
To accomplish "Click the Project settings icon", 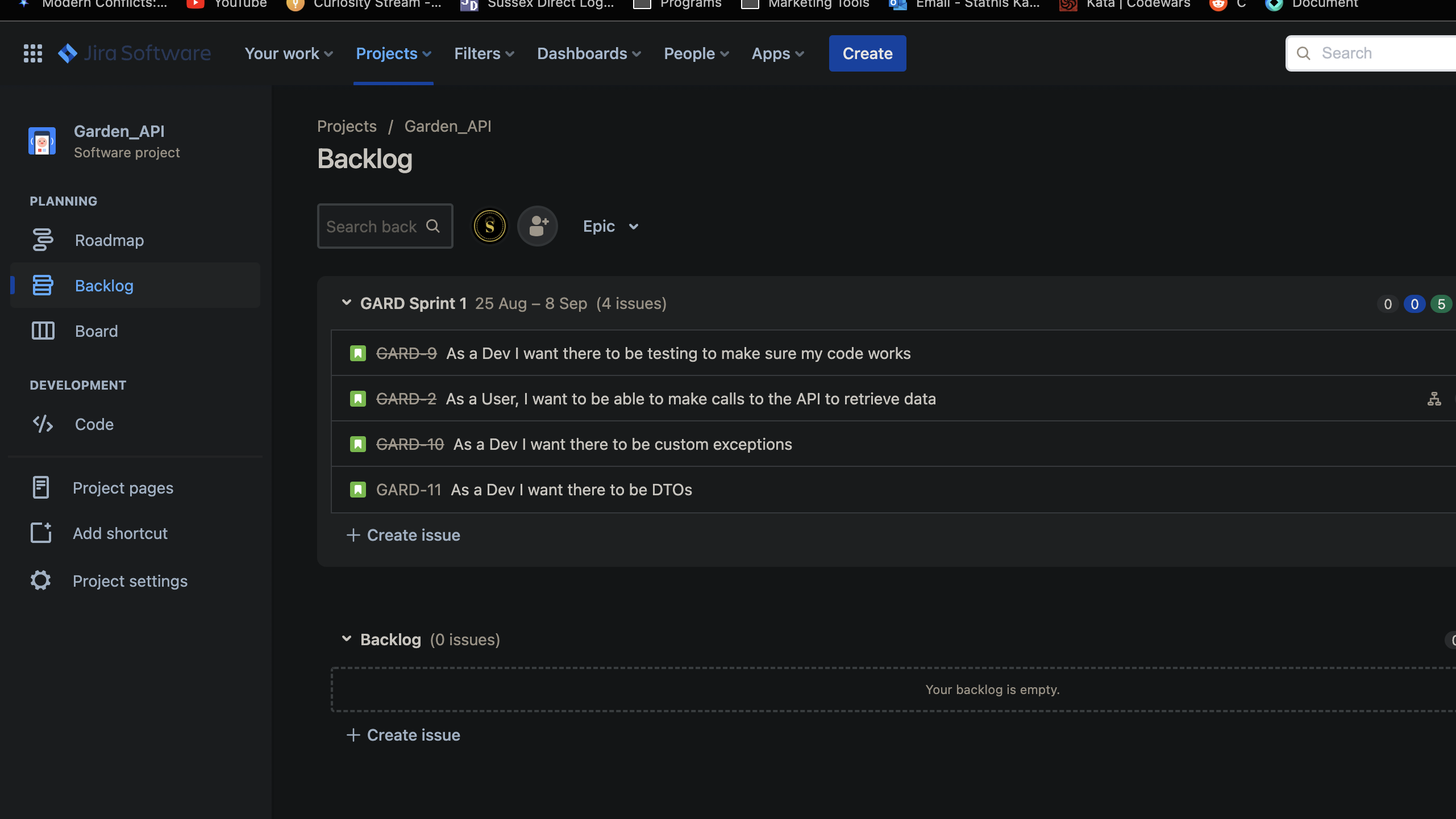I will (x=40, y=580).
